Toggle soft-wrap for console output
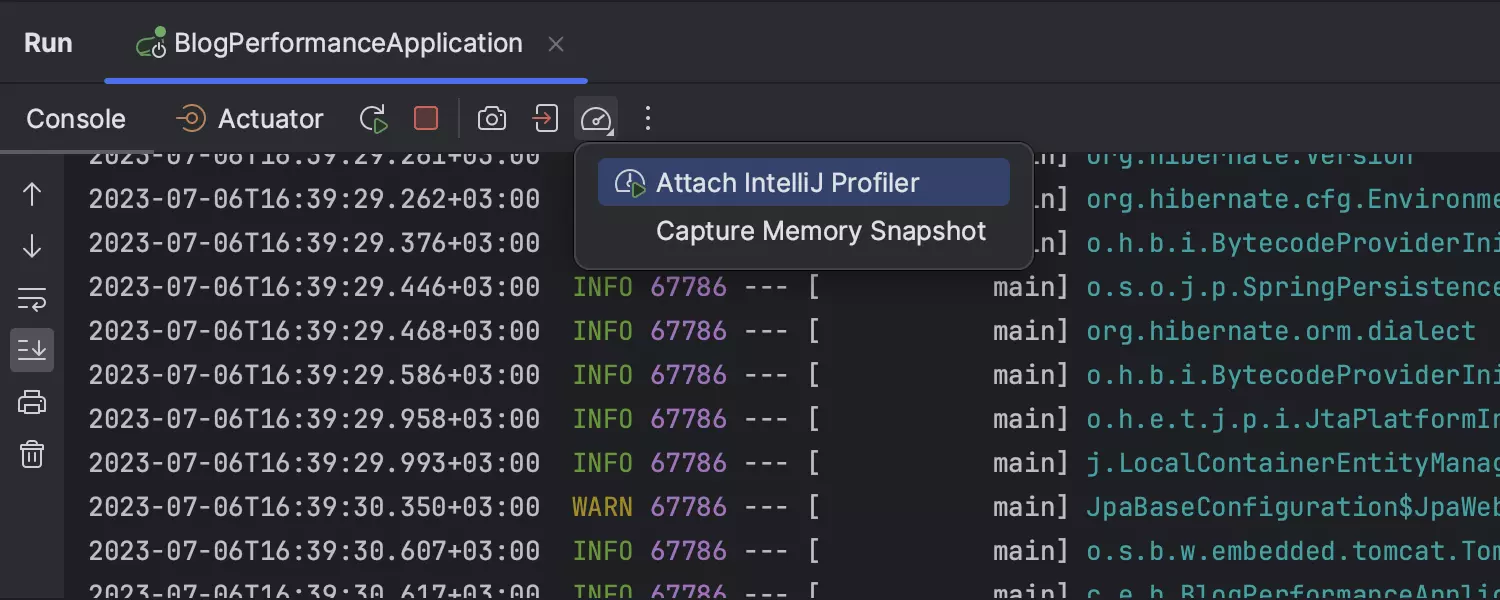The width and height of the screenshot is (1500, 600). 32,299
